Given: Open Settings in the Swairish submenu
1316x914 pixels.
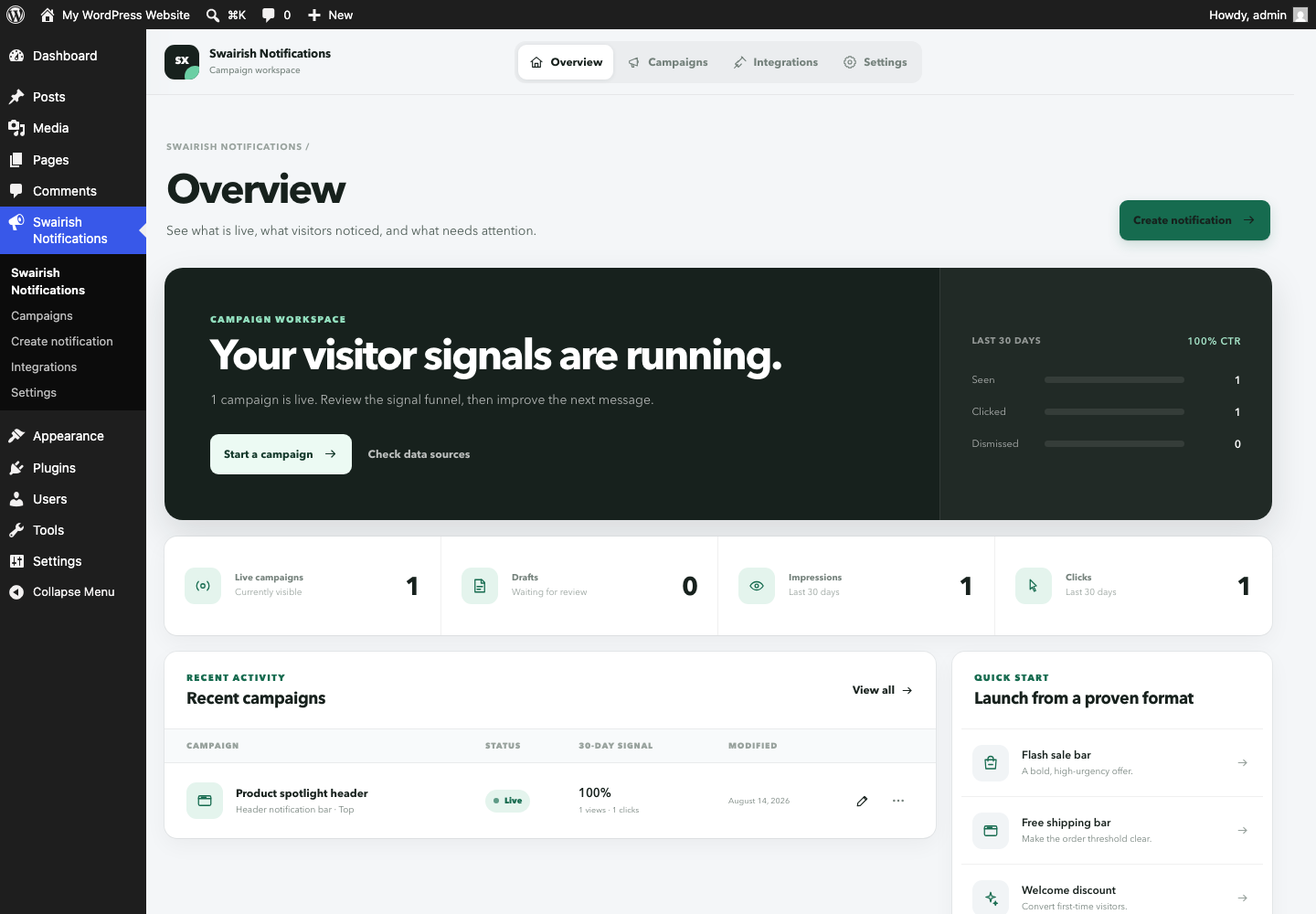Looking at the screenshot, I should tap(34, 393).
